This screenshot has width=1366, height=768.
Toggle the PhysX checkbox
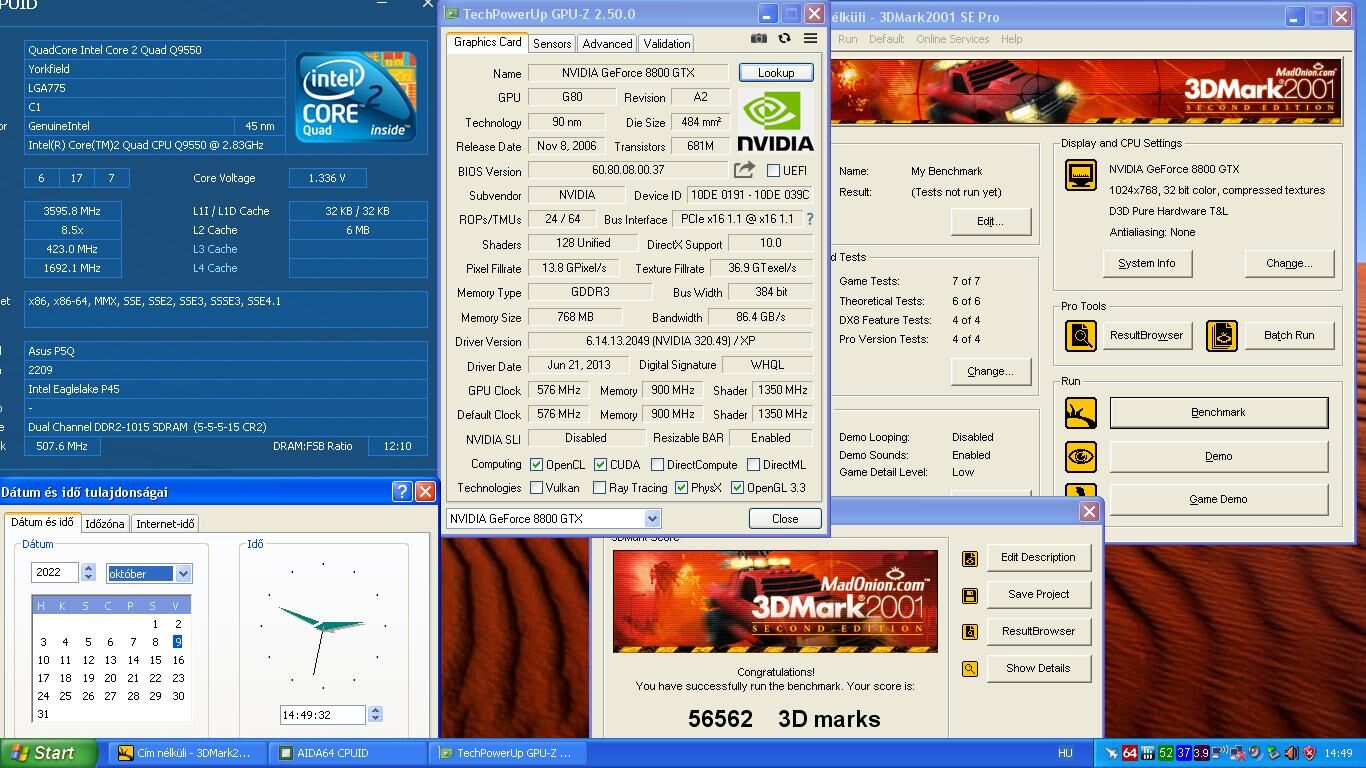tap(681, 488)
